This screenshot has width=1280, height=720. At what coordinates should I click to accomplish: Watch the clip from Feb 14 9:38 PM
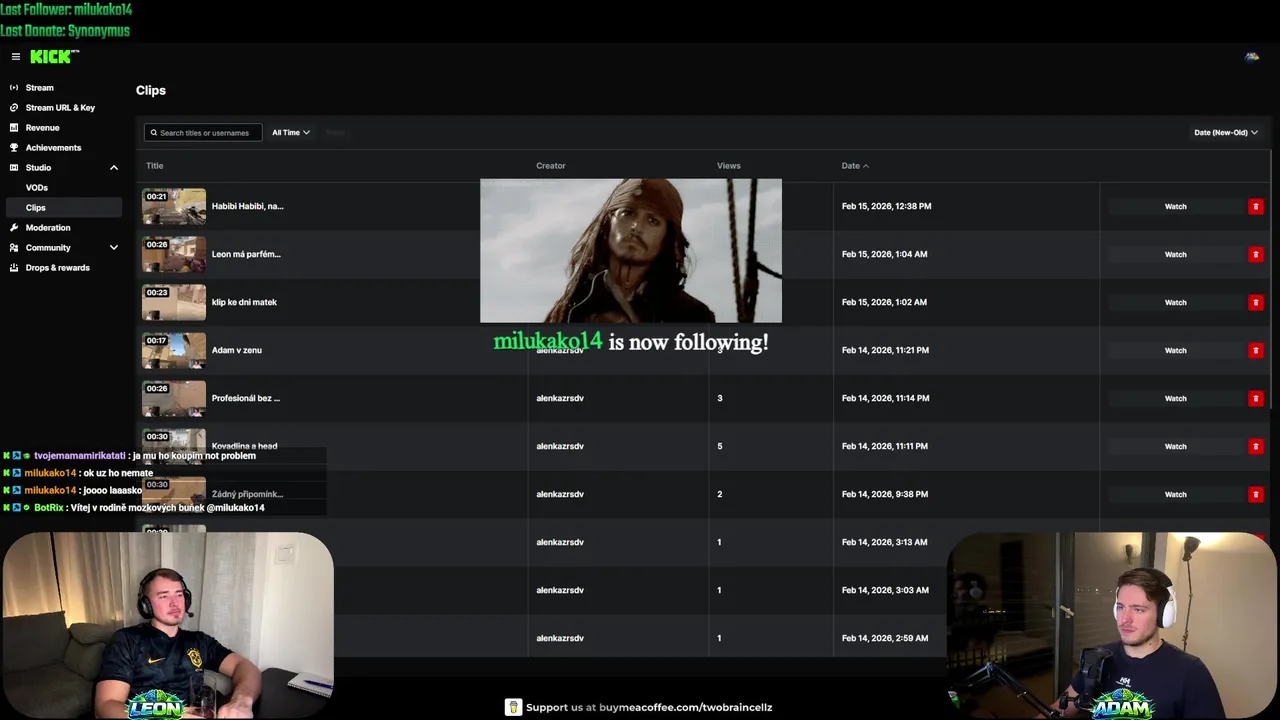(x=1175, y=494)
